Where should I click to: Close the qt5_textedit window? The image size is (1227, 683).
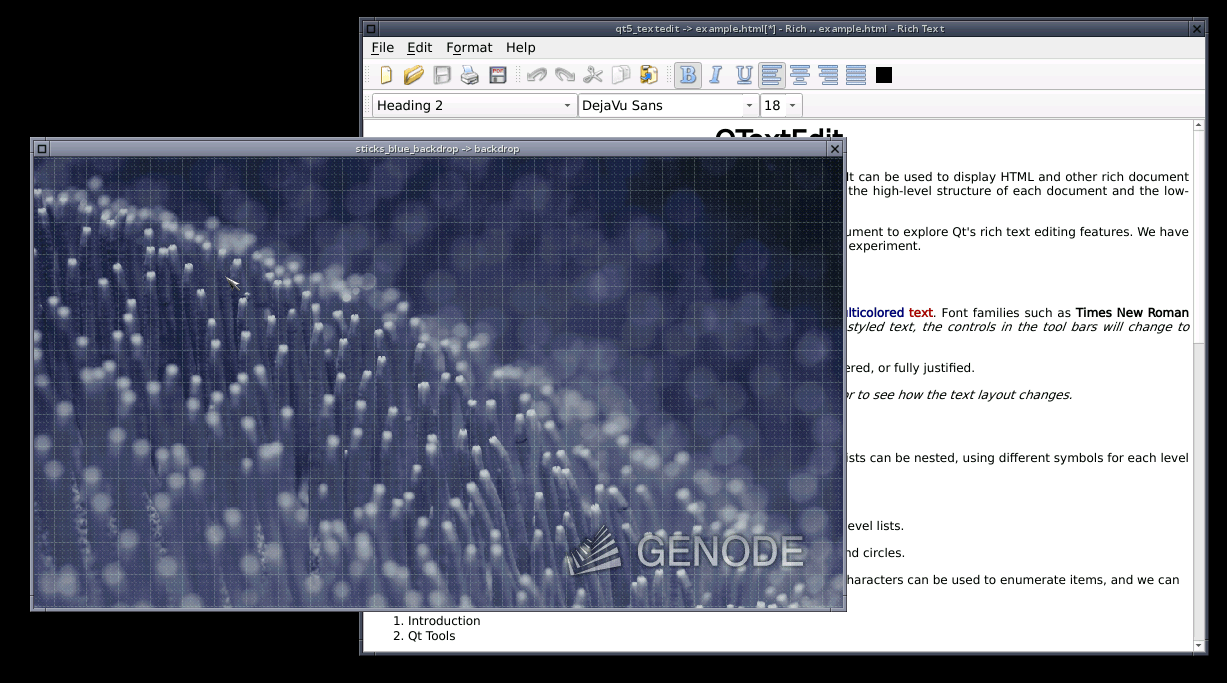(1197, 29)
